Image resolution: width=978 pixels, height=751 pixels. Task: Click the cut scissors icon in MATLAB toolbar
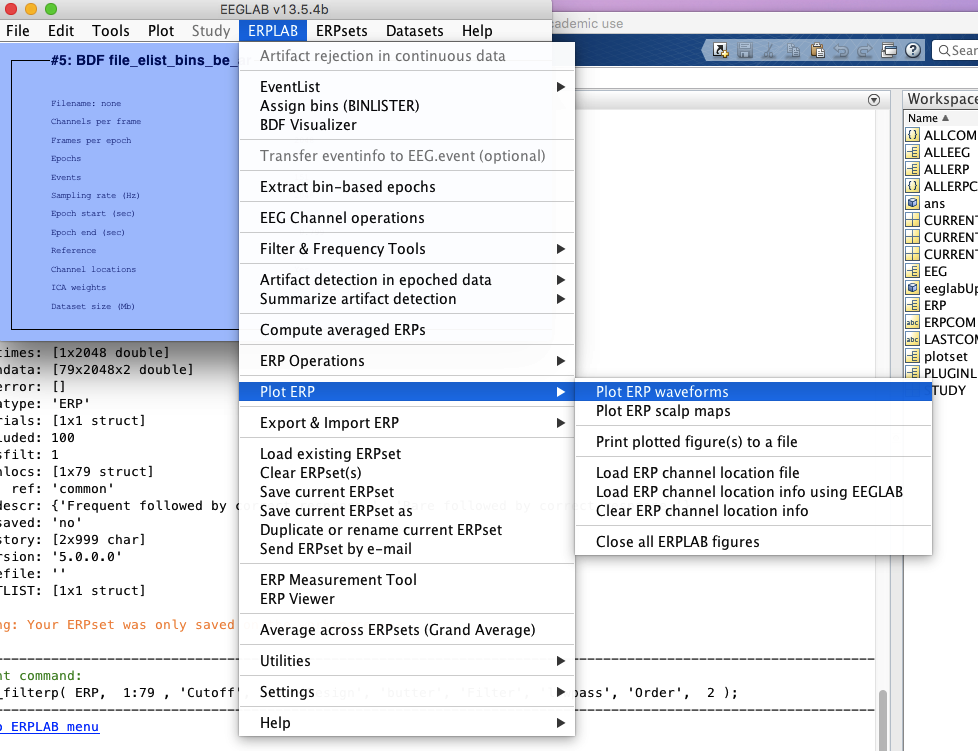(x=769, y=51)
